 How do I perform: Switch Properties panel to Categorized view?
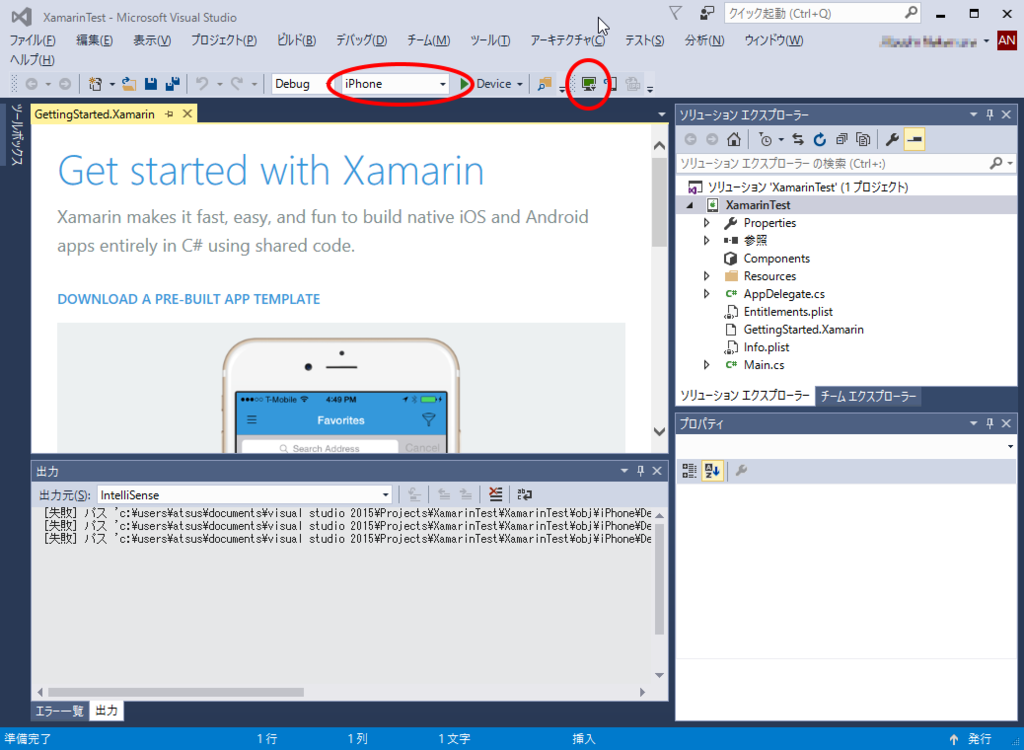pos(689,470)
